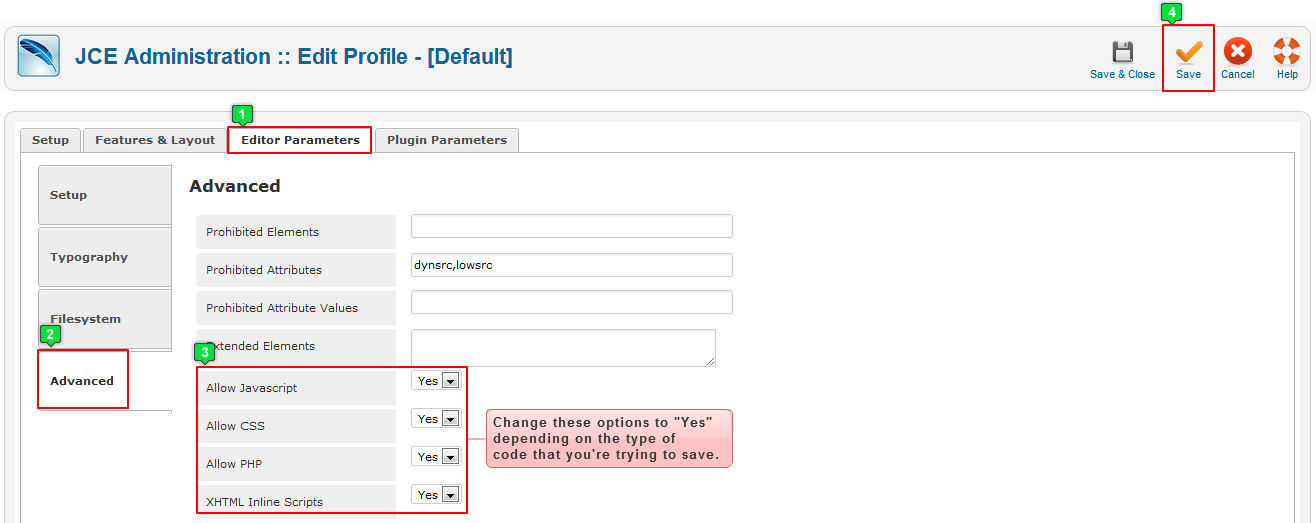The image size is (1316, 523).
Task: Select the Advanced side section
Action: [x=83, y=380]
